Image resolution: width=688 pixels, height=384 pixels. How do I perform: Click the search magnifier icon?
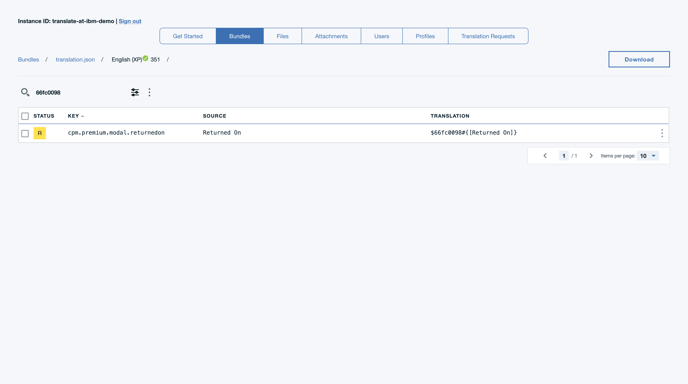coord(25,92)
